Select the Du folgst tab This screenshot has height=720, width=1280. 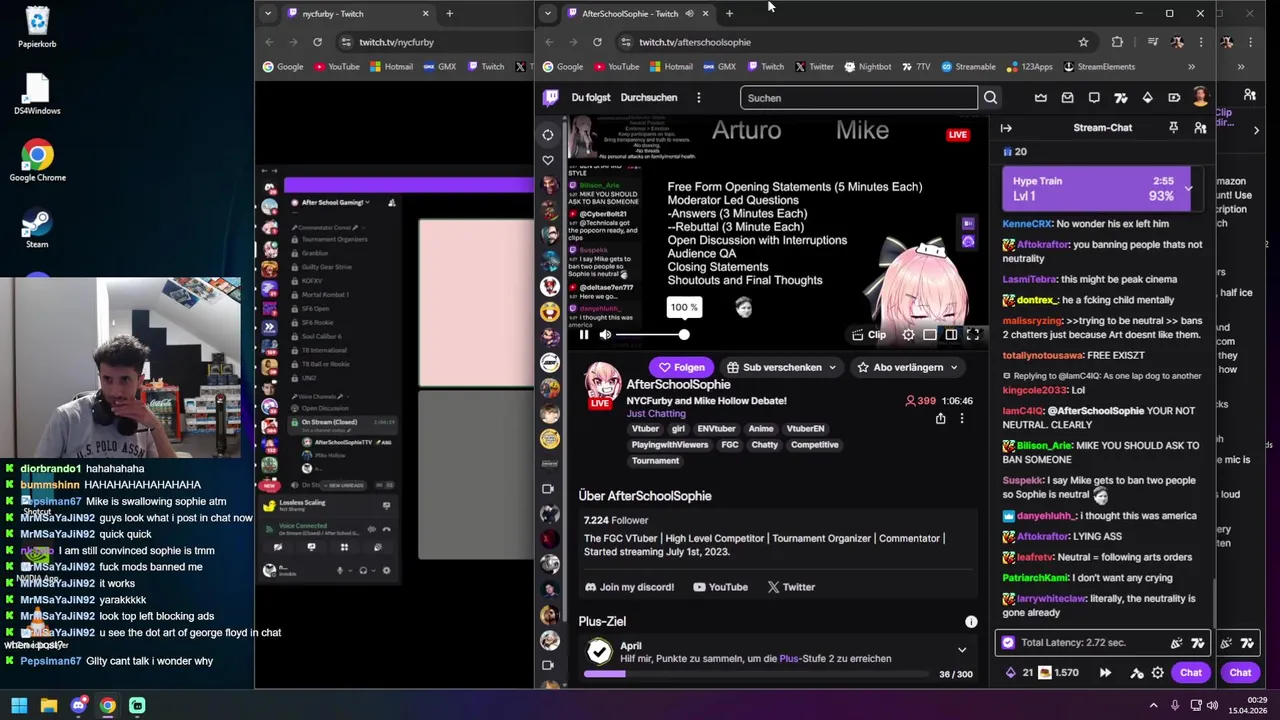pyautogui.click(x=591, y=98)
